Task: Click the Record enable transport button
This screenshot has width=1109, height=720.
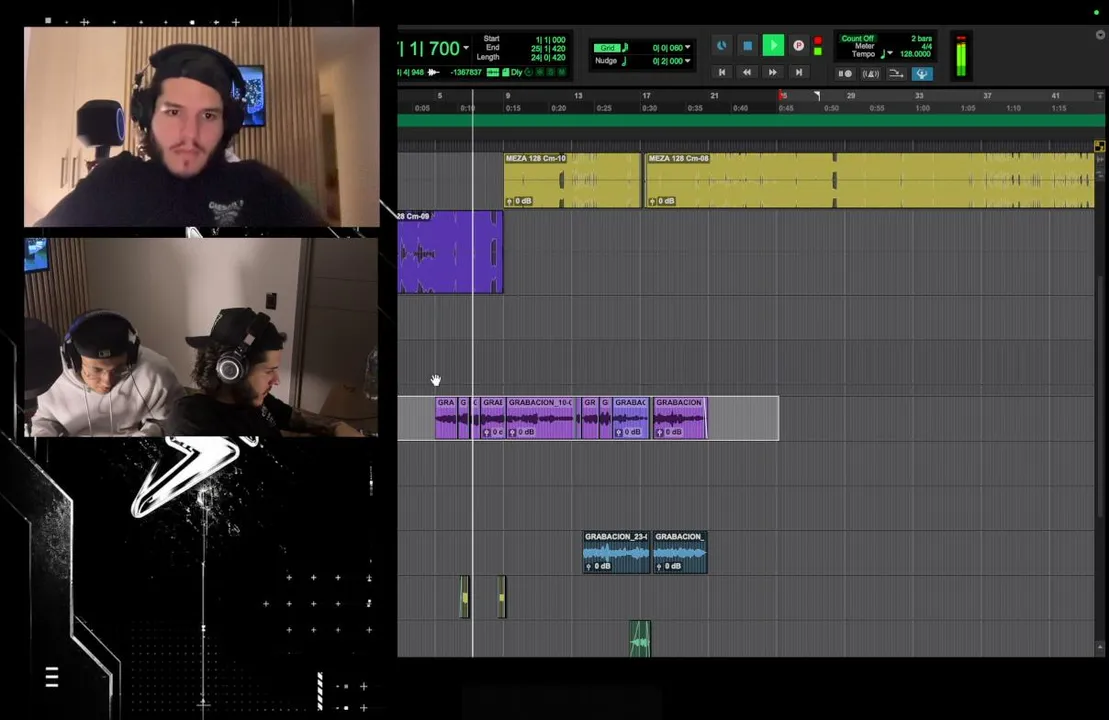Action: (x=799, y=45)
